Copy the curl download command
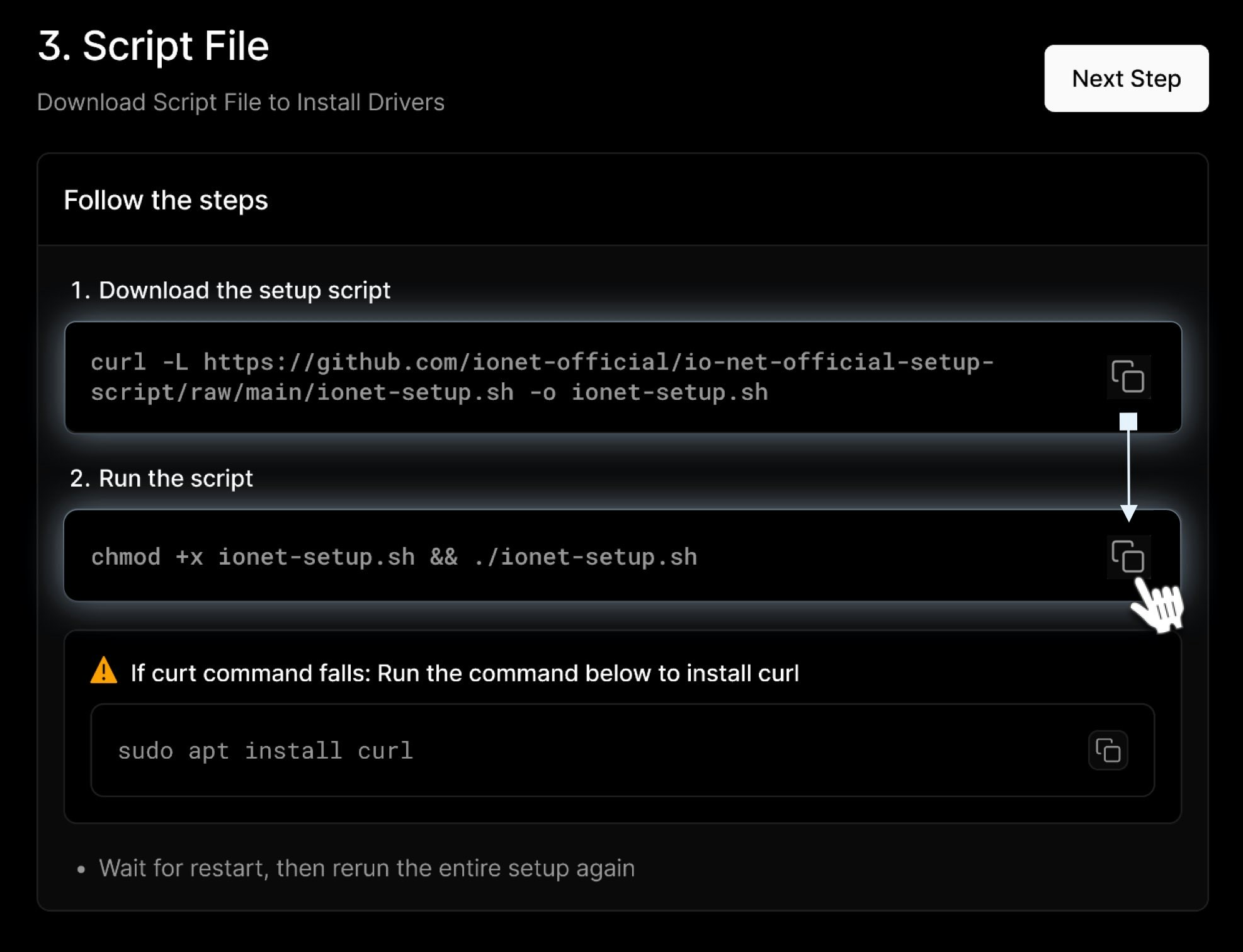The height and width of the screenshot is (952, 1243). (1128, 377)
